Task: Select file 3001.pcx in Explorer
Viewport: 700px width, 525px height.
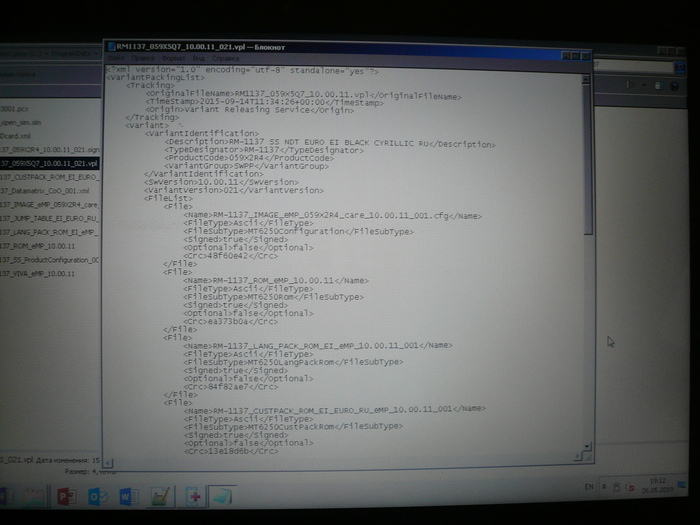Action: (x=14, y=108)
